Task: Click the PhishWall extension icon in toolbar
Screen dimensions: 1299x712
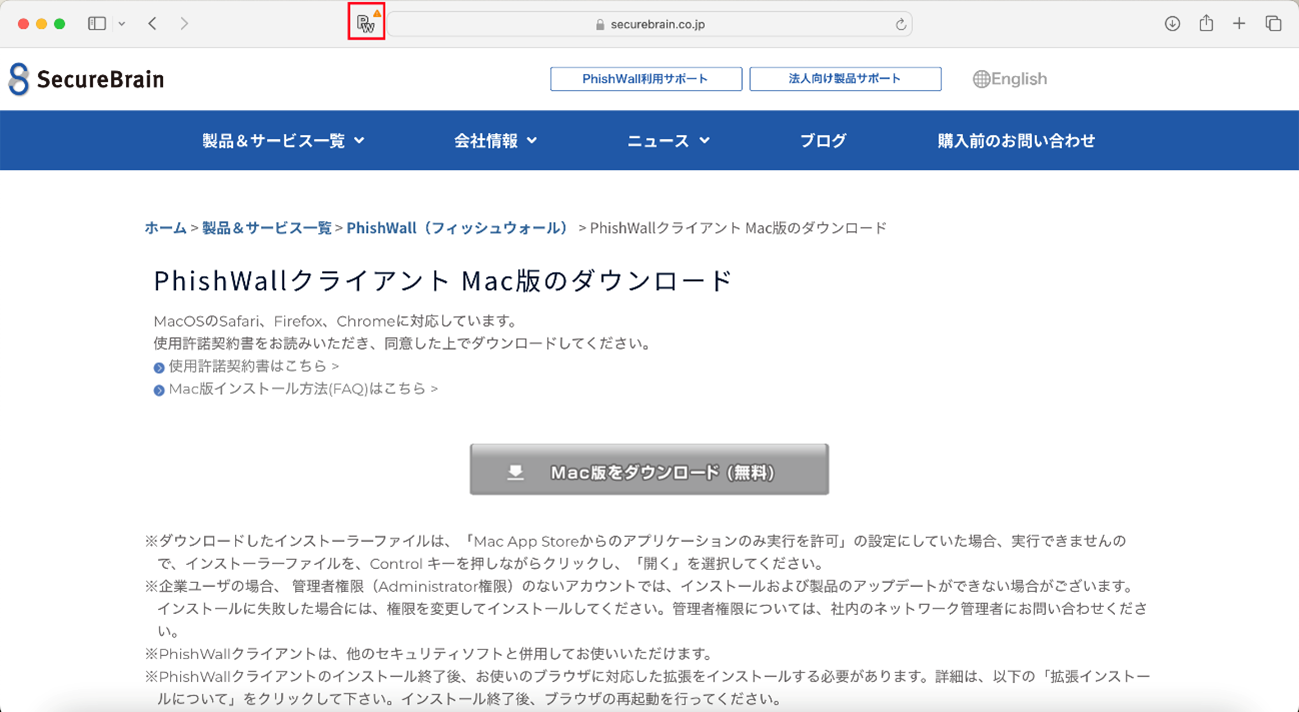Action: point(366,23)
